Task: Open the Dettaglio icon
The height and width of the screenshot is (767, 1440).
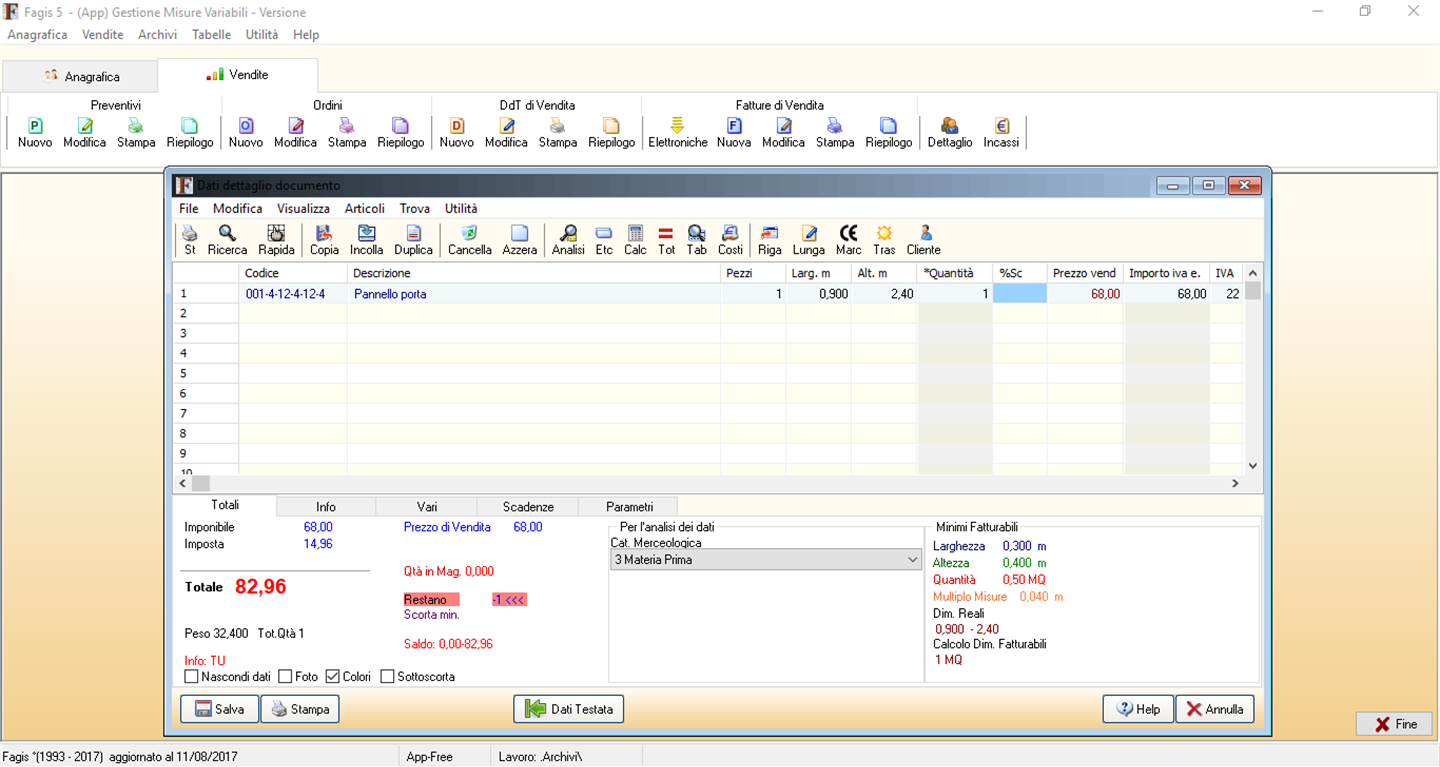Action: coord(950,133)
